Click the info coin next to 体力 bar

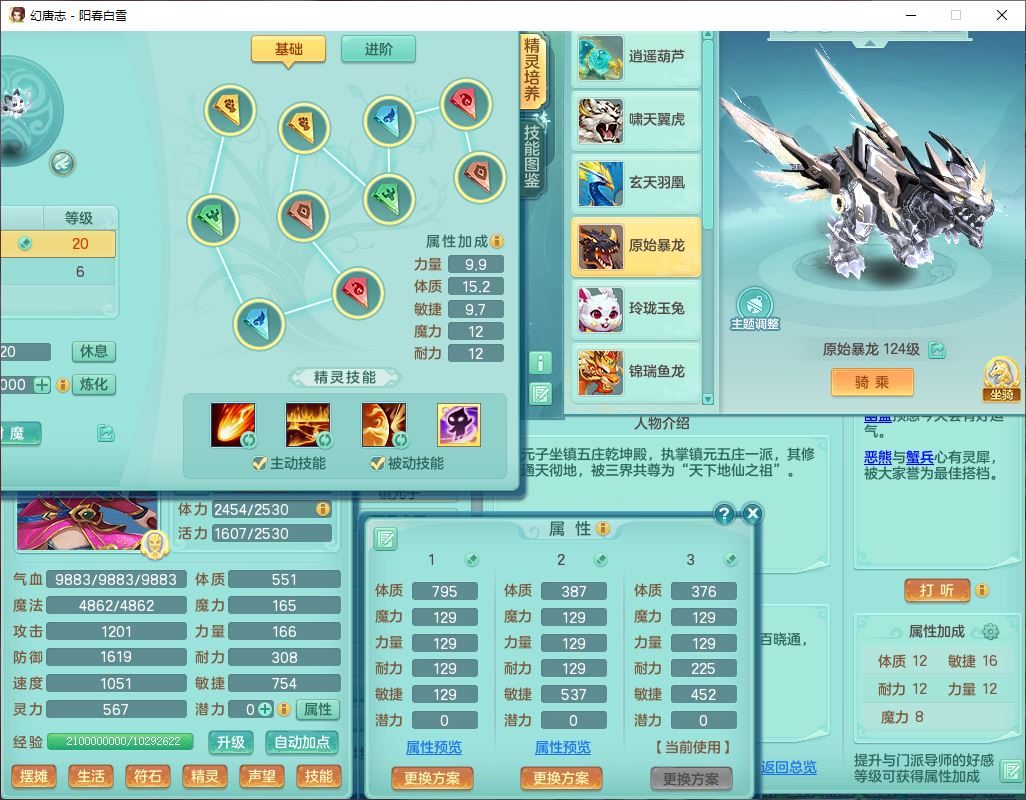click(x=323, y=509)
